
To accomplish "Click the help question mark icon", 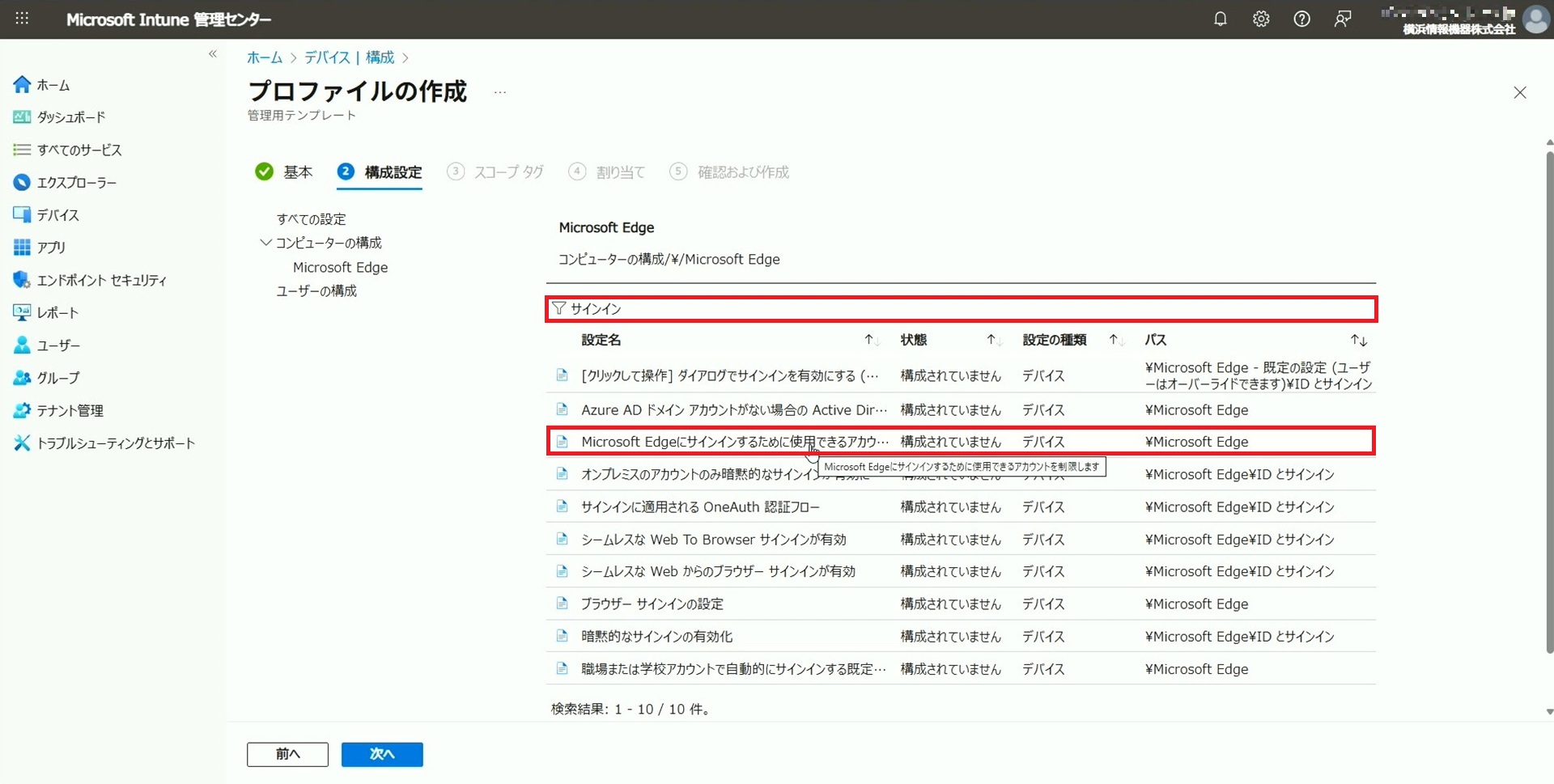I will 1301,19.
